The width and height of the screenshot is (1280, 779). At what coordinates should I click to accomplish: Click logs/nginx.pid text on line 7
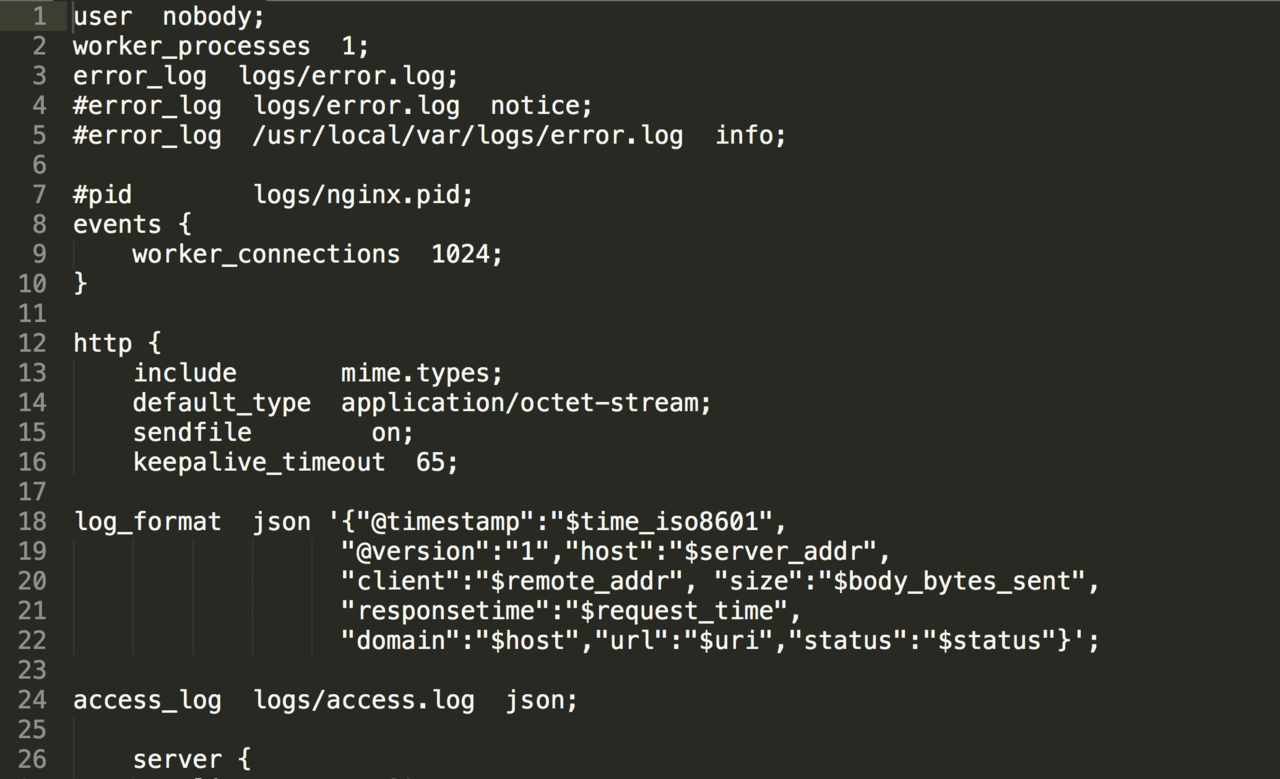click(356, 195)
